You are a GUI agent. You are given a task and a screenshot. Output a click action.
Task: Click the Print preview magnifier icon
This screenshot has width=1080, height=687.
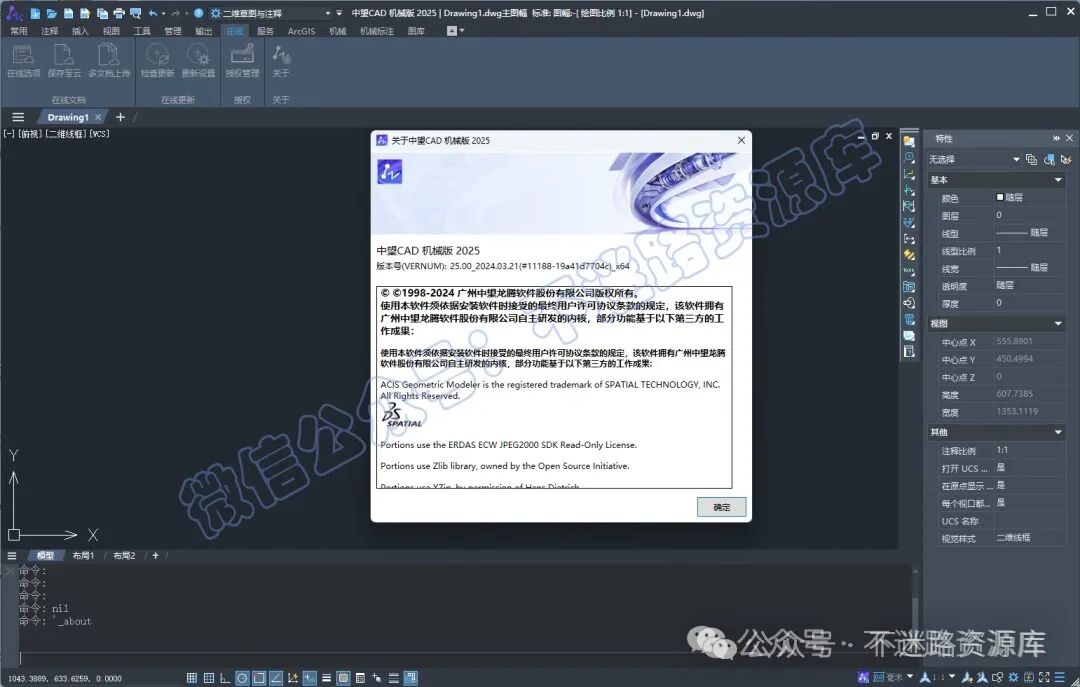(136, 13)
